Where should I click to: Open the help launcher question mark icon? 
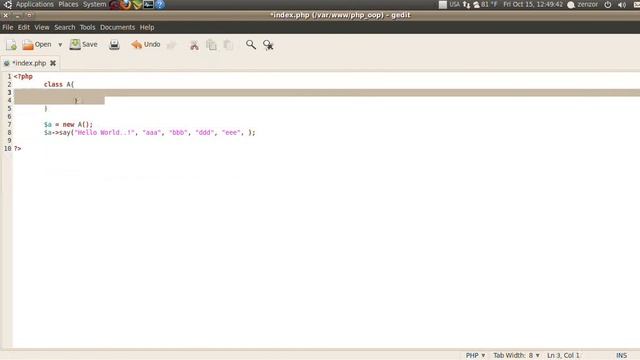coord(160,4)
